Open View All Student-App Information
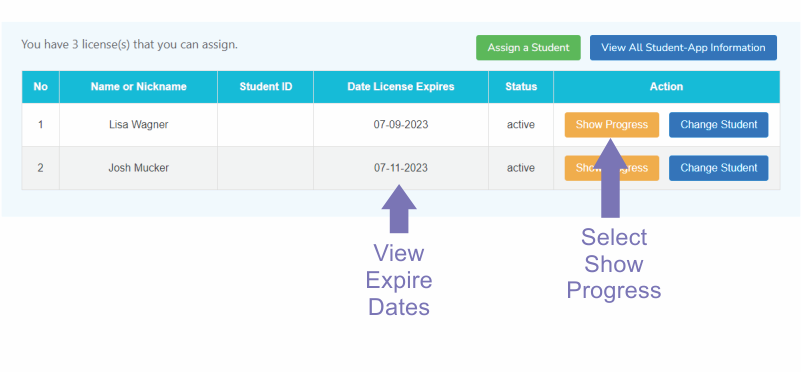This screenshot has width=801, height=372. pos(683,48)
